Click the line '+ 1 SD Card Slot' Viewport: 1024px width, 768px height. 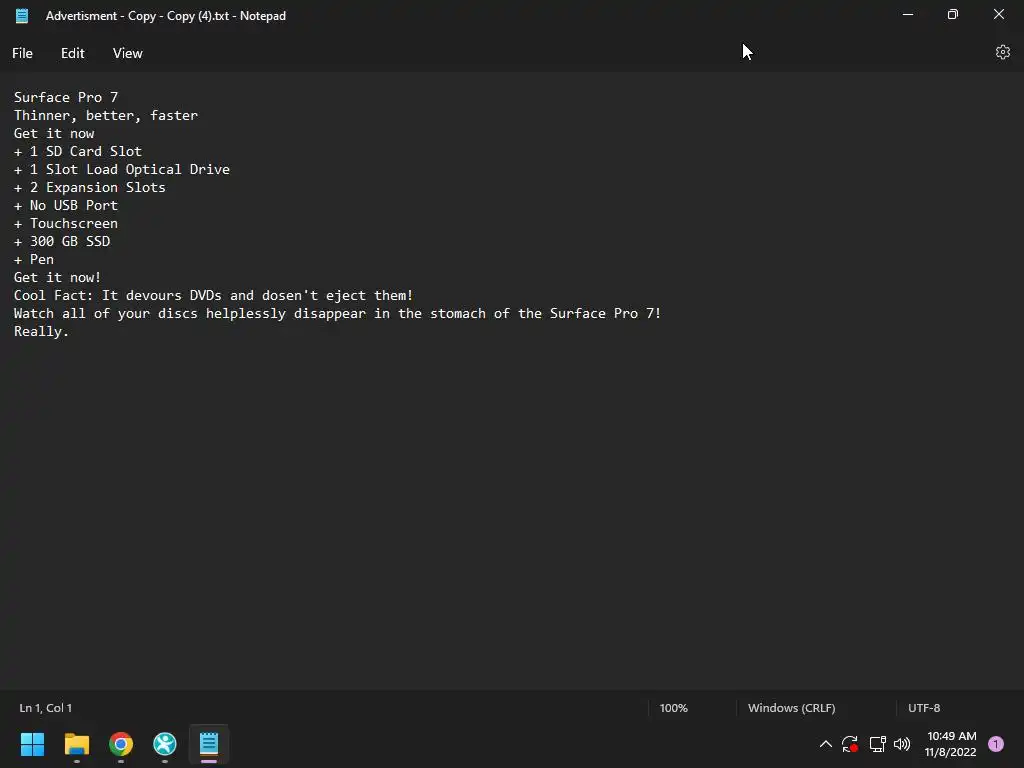click(x=78, y=152)
